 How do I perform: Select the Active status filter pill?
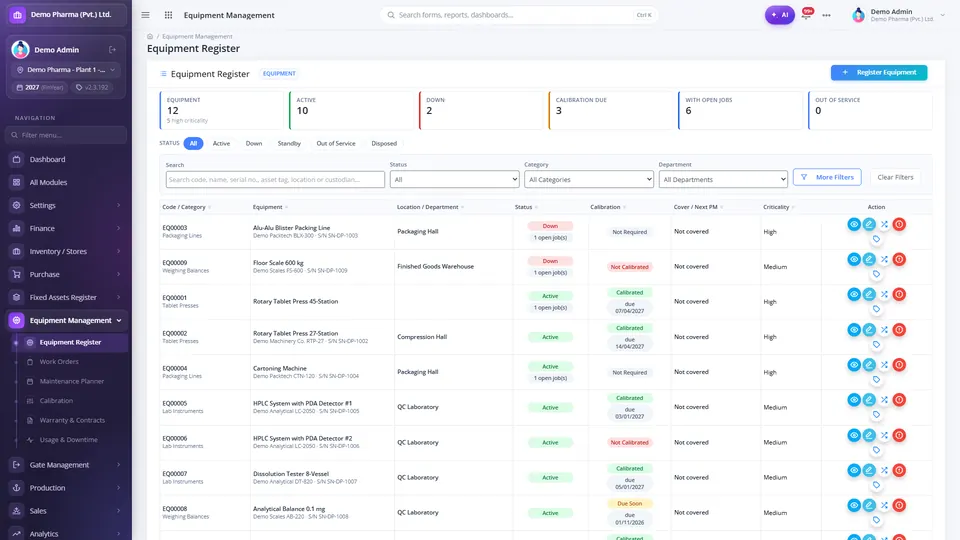click(221, 143)
